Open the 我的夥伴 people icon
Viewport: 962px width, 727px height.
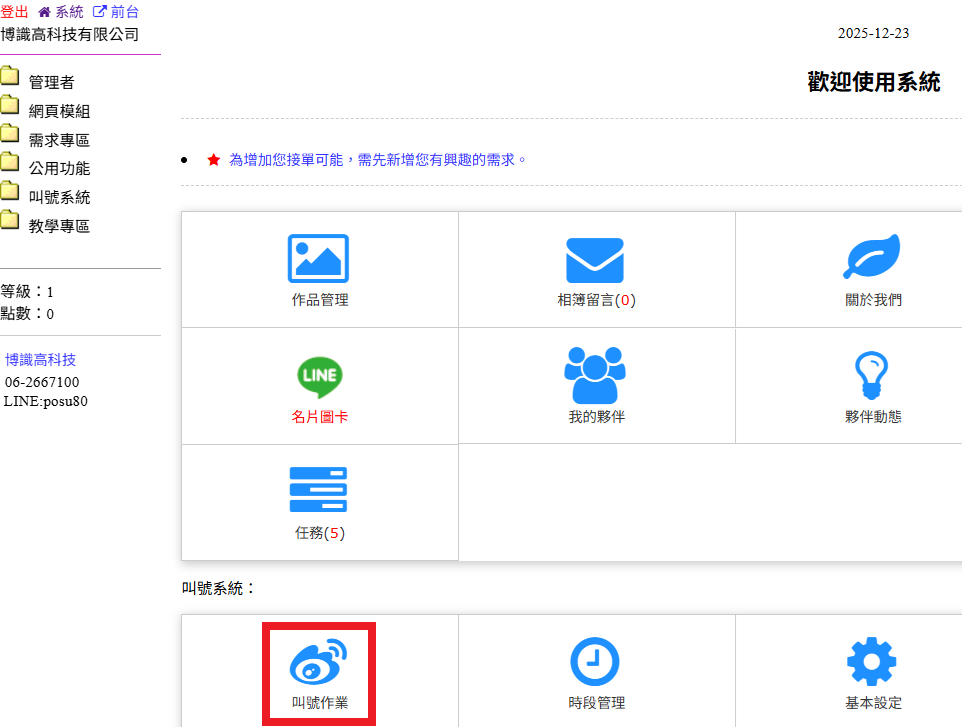pyautogui.click(x=595, y=375)
